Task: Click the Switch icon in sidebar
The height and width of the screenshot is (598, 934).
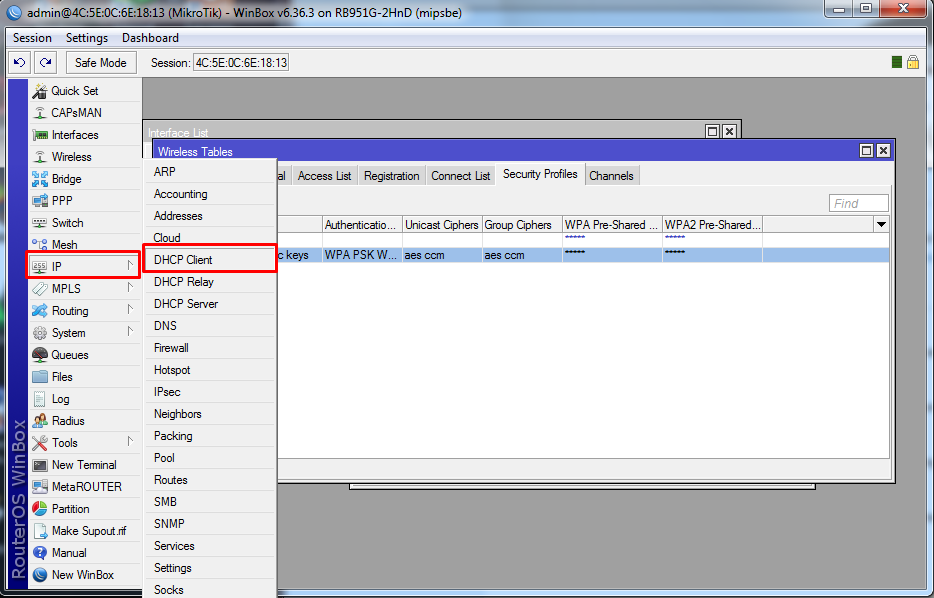Action: click(40, 223)
